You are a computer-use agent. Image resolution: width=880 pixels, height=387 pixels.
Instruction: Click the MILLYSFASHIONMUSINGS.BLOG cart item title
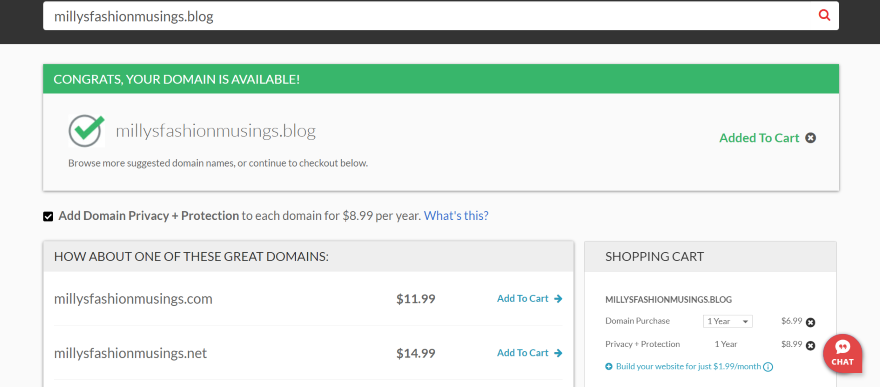point(668,300)
